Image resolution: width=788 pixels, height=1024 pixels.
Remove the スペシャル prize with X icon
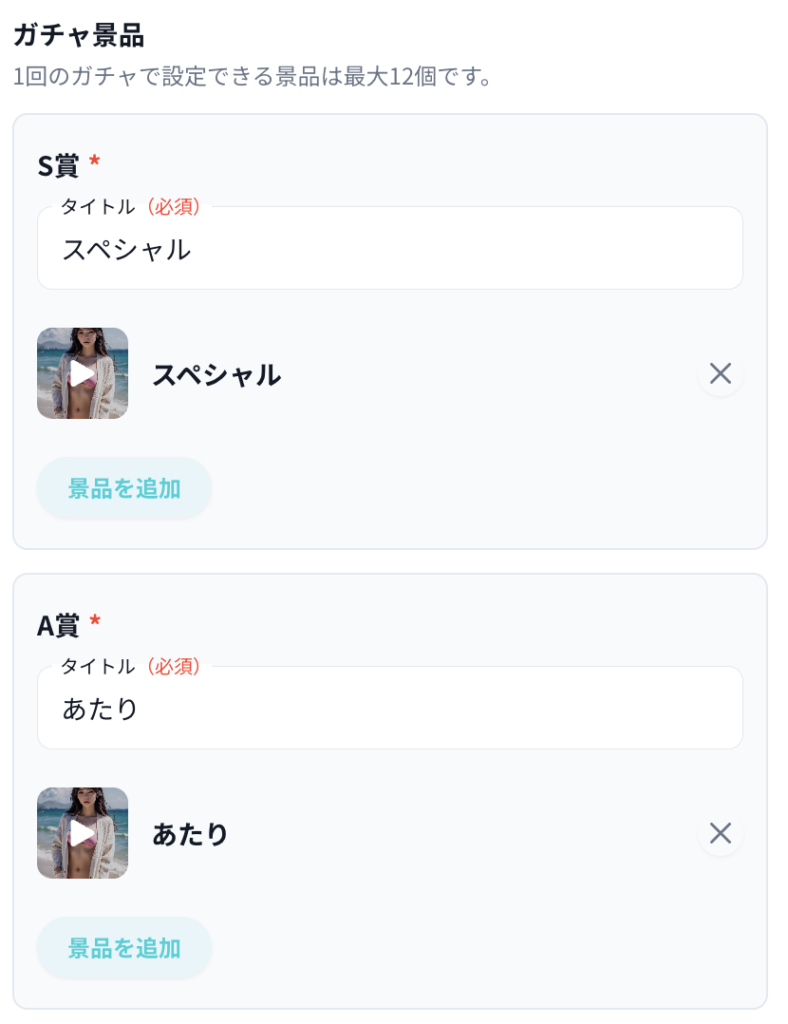[720, 374]
